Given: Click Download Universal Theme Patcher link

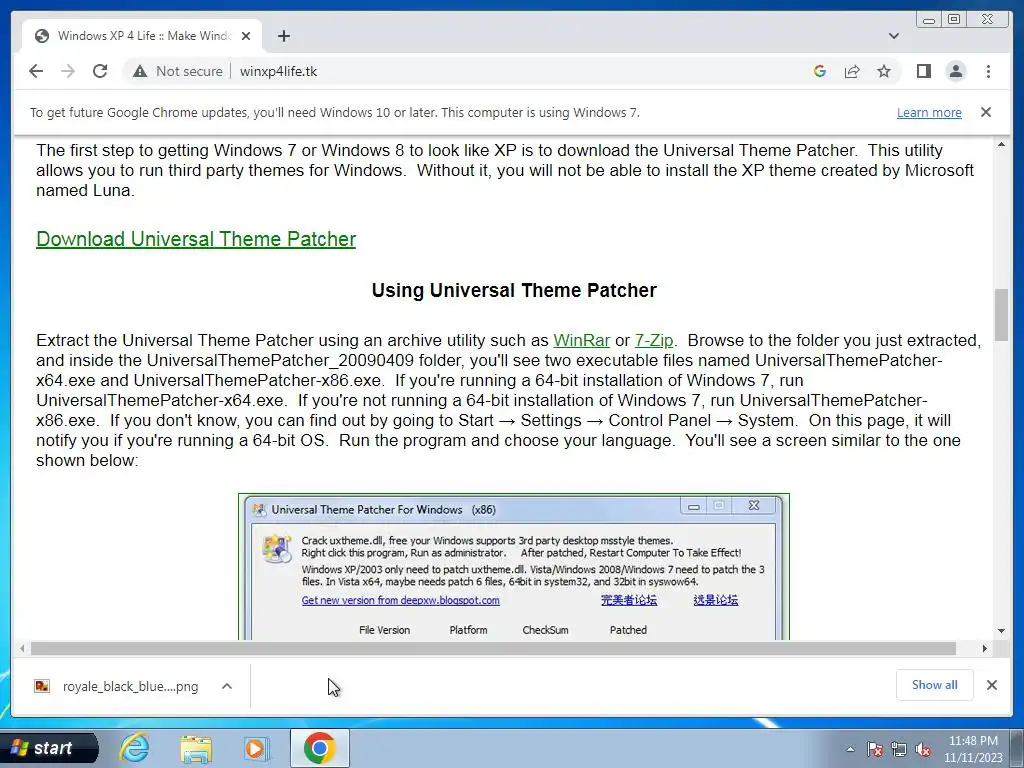Looking at the screenshot, I should click(x=196, y=239).
